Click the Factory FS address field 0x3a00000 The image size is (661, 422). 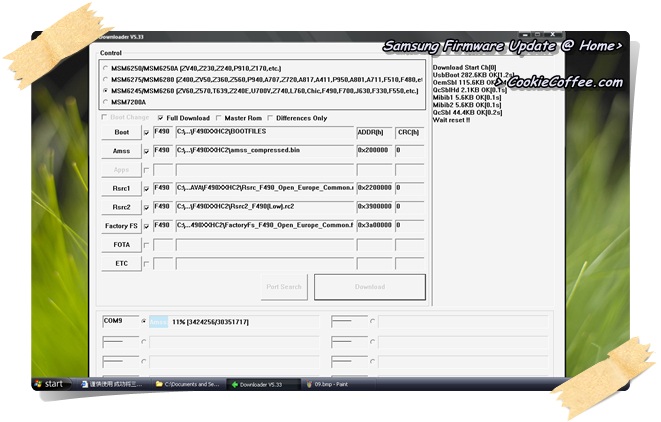[374, 226]
